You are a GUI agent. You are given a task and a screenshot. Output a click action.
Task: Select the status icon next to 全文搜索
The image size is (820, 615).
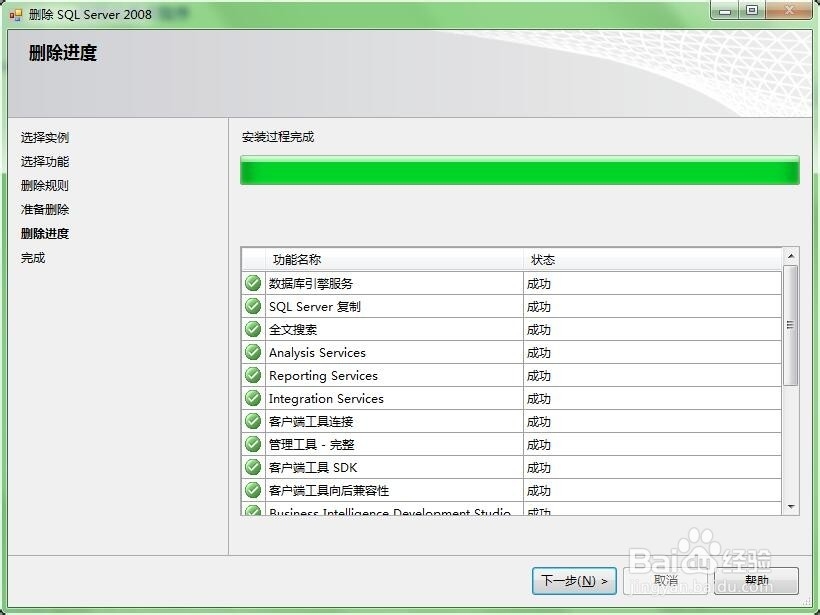[x=252, y=329]
